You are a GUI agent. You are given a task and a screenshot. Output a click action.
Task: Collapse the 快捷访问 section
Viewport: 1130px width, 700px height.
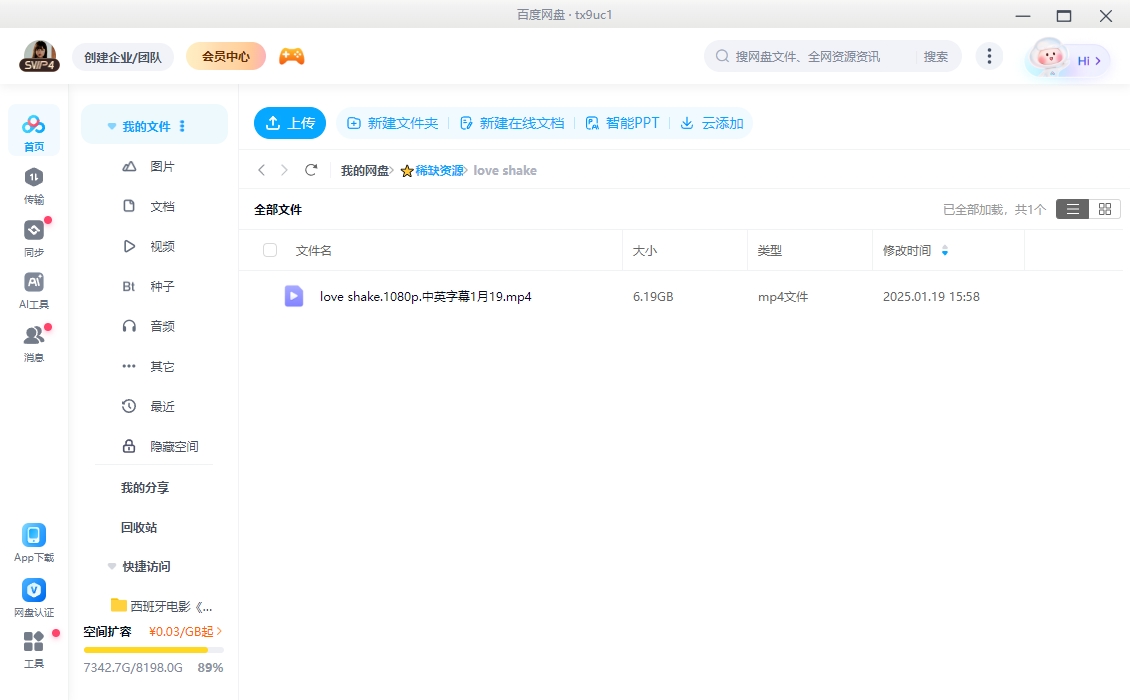point(111,566)
